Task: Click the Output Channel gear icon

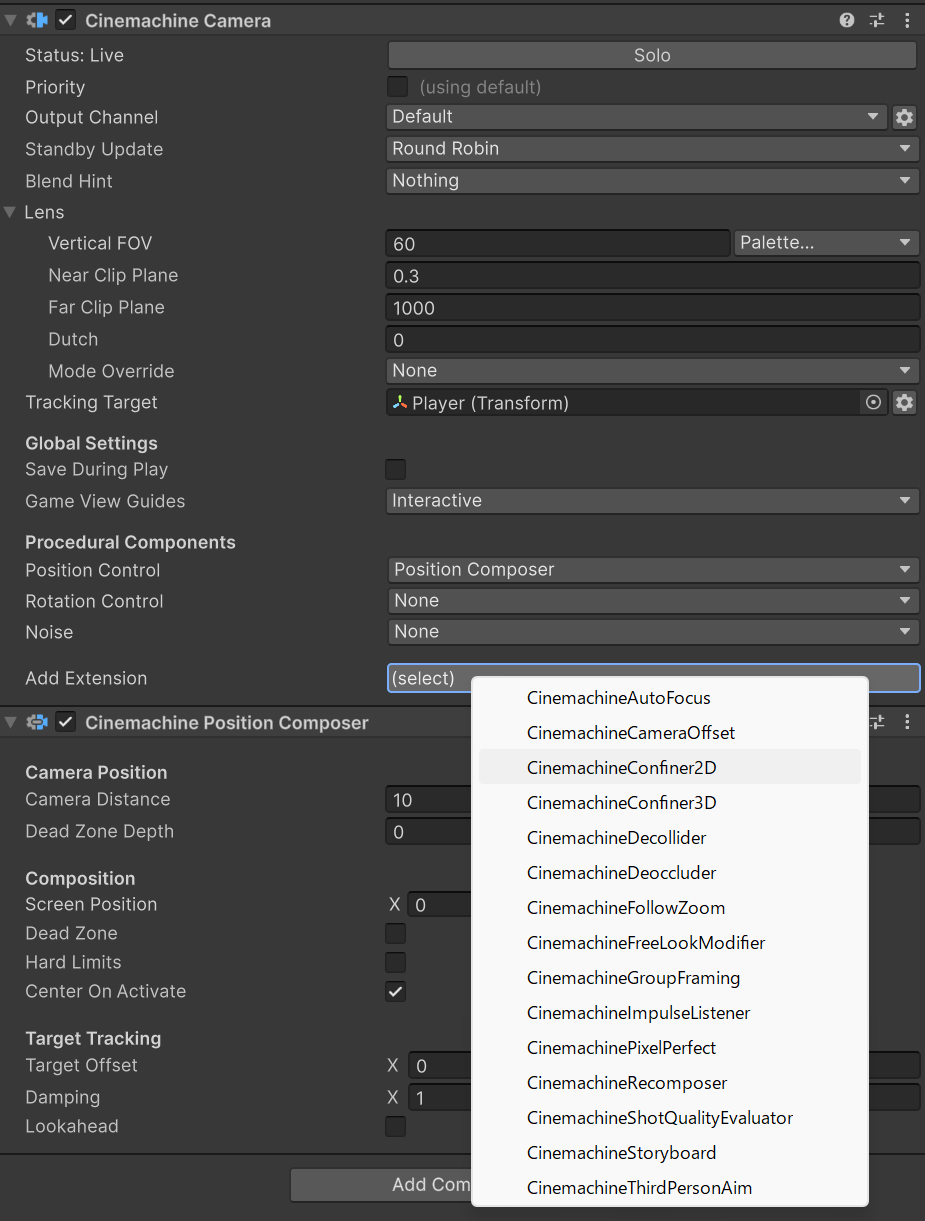Action: pos(904,117)
